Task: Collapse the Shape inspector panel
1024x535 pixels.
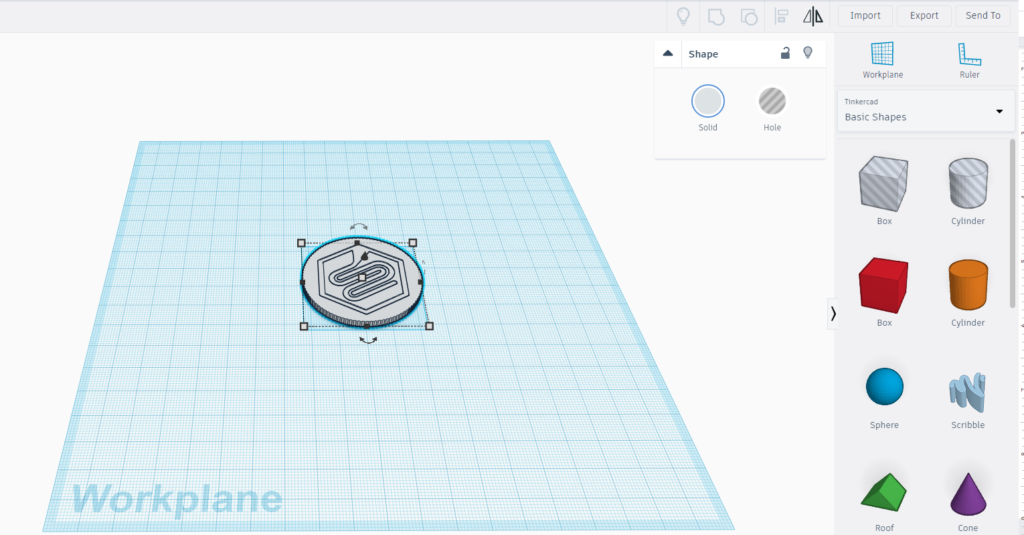Action: (667, 54)
